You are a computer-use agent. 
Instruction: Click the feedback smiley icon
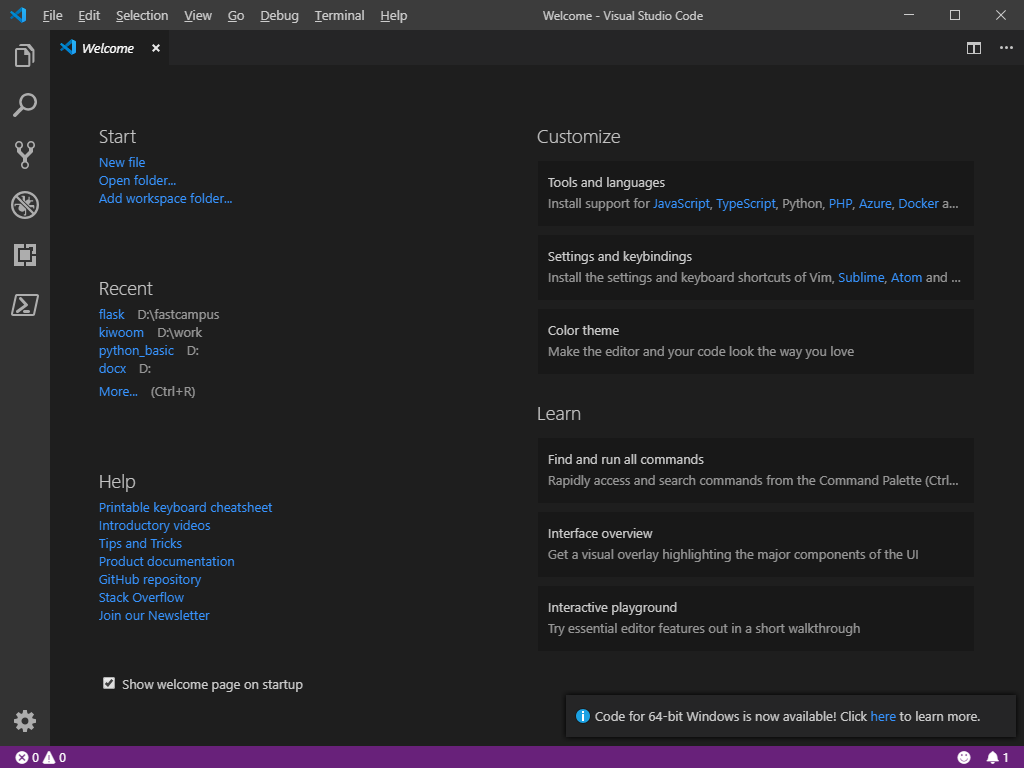964,758
